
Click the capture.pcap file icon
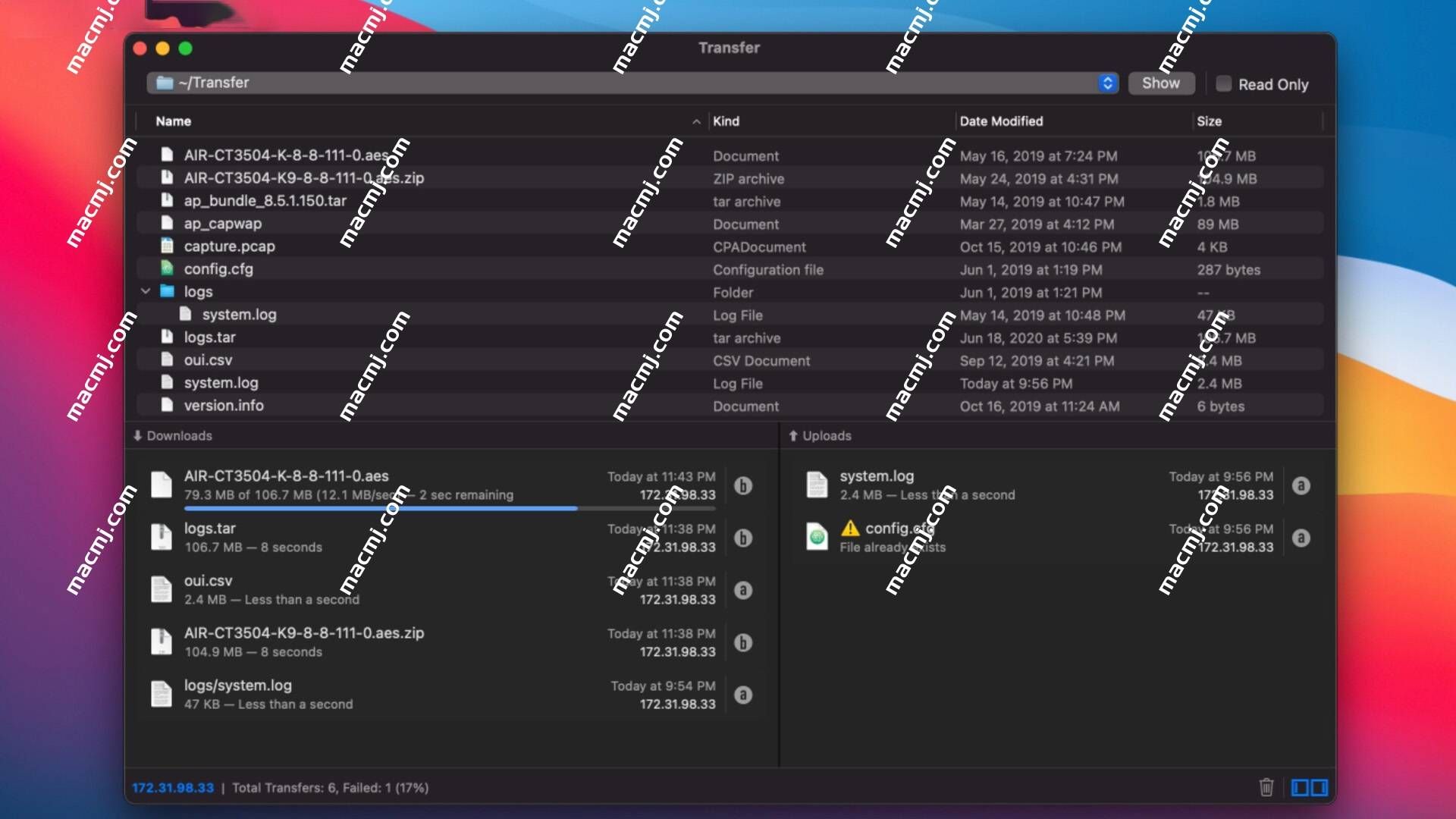tap(168, 246)
